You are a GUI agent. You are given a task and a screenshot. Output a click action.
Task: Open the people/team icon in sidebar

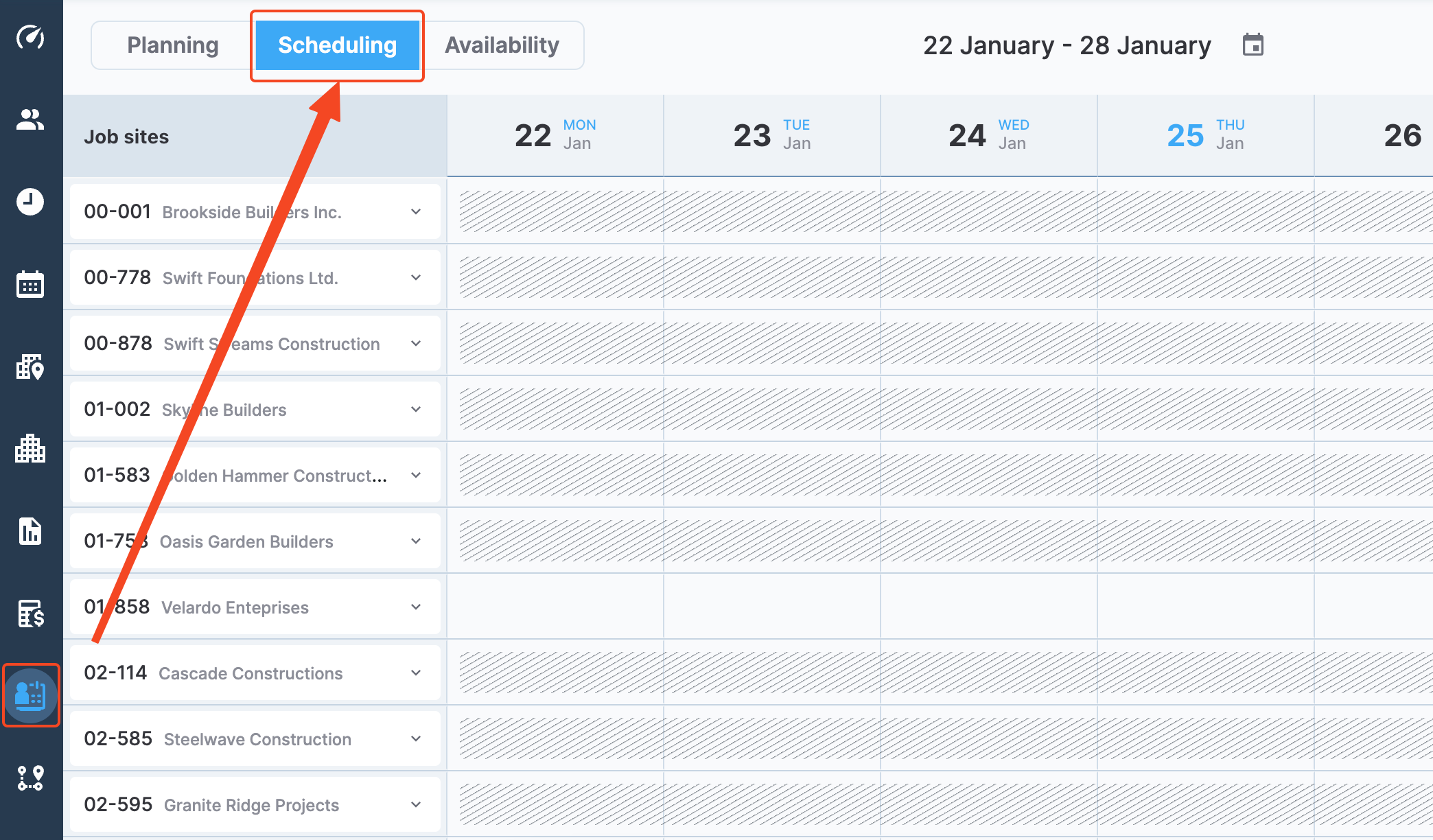[x=30, y=120]
